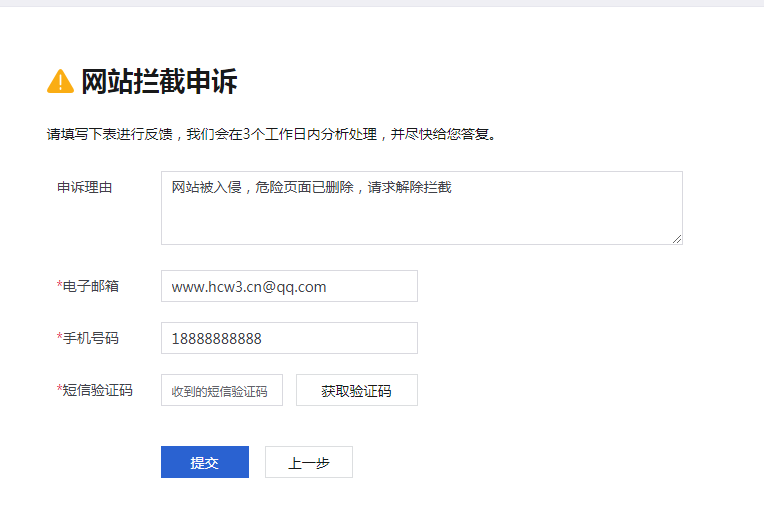Click the instruction text about 3个工作日 processing

pyautogui.click(x=271, y=134)
